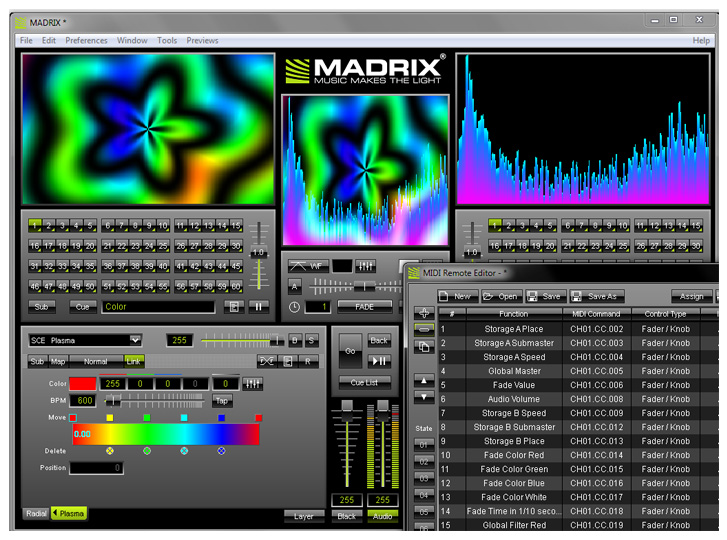Pause the left storage effect
This screenshot has width=727, height=540.
point(258,306)
